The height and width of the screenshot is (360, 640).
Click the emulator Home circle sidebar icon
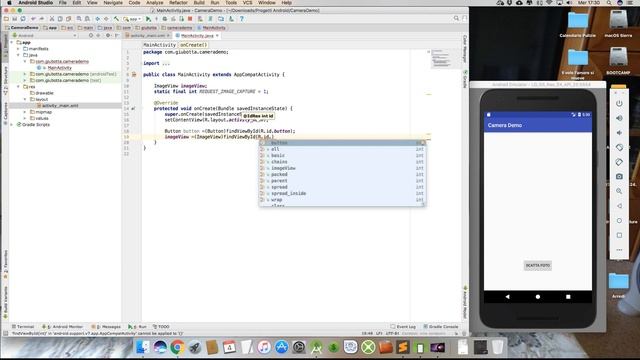coord(619,220)
